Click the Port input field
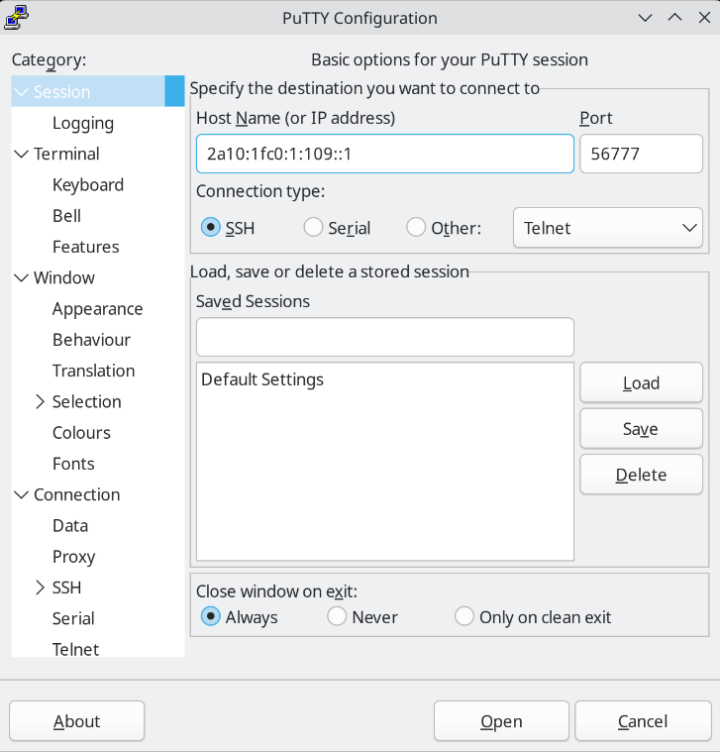 tap(641, 153)
